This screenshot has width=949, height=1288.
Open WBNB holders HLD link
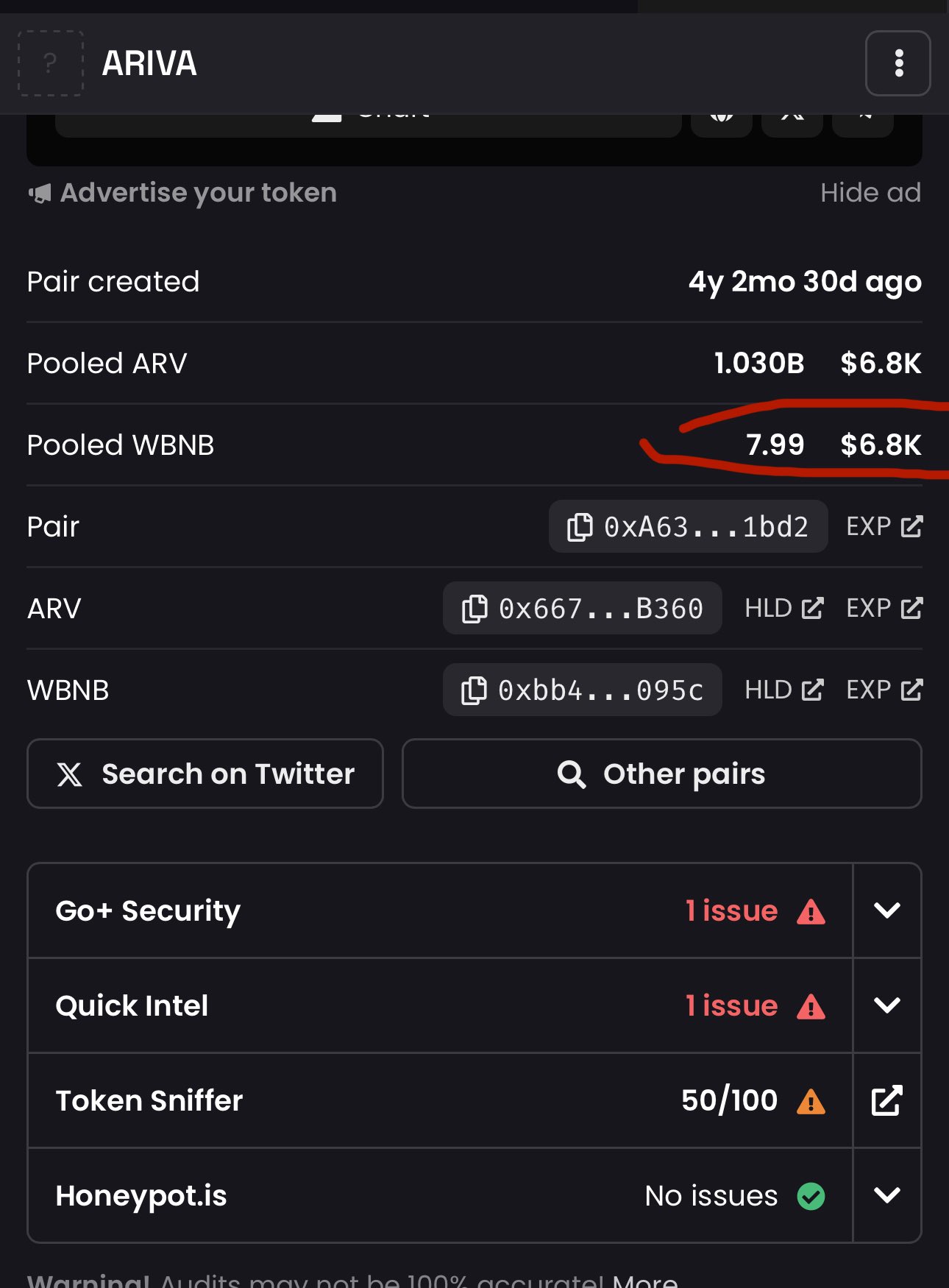[783, 690]
